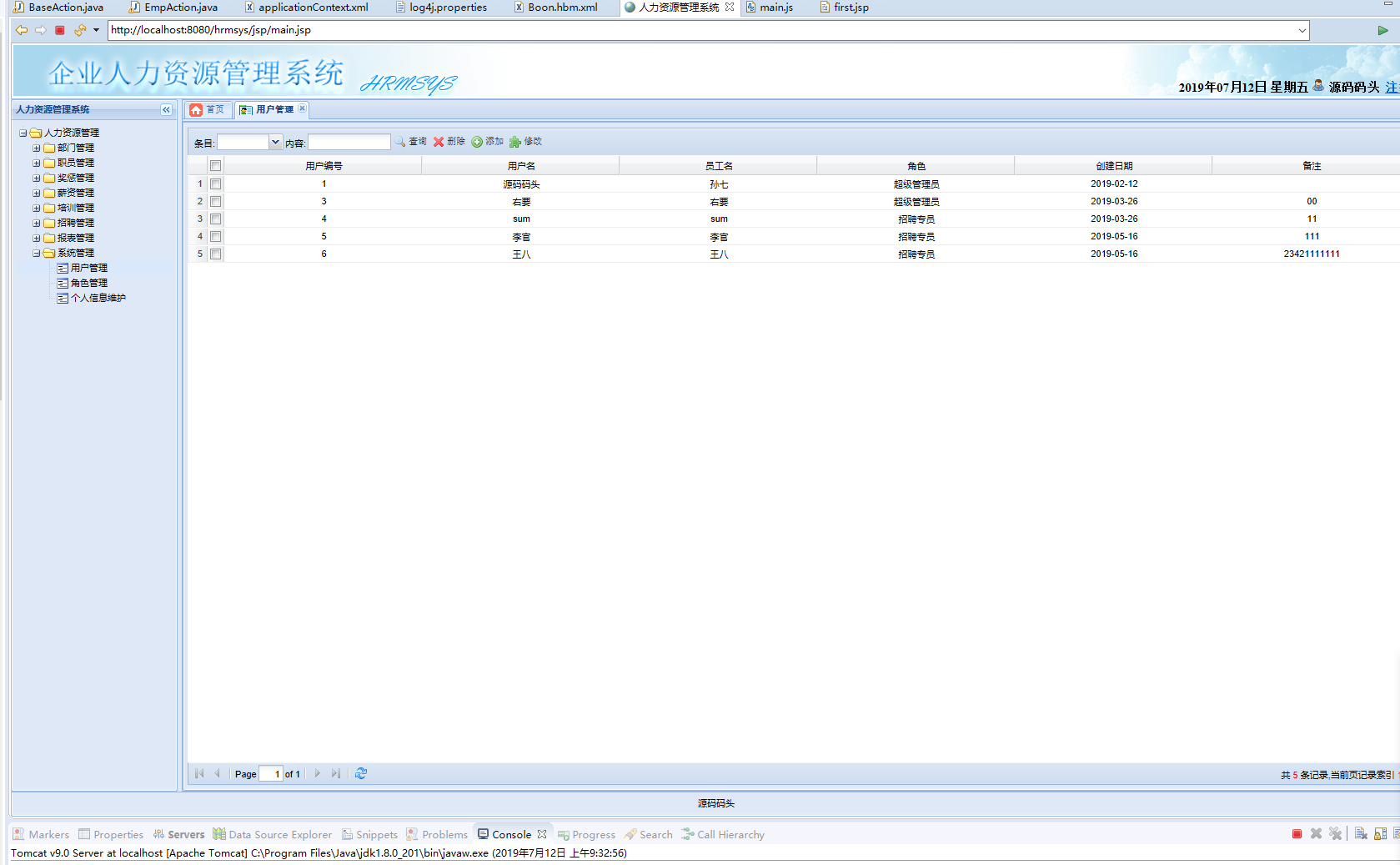Screen dimensions: 1400x865
Task: Refresh the user grid with refresh icon
Action: pyautogui.click(x=361, y=773)
